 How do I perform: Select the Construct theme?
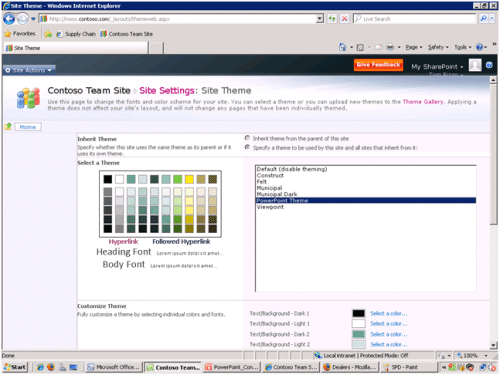click(366, 175)
